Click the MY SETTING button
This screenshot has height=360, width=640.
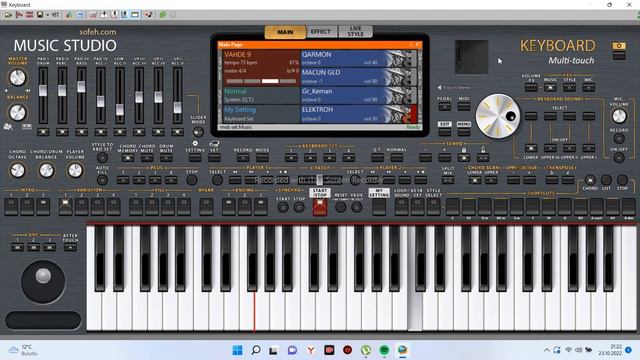click(379, 207)
